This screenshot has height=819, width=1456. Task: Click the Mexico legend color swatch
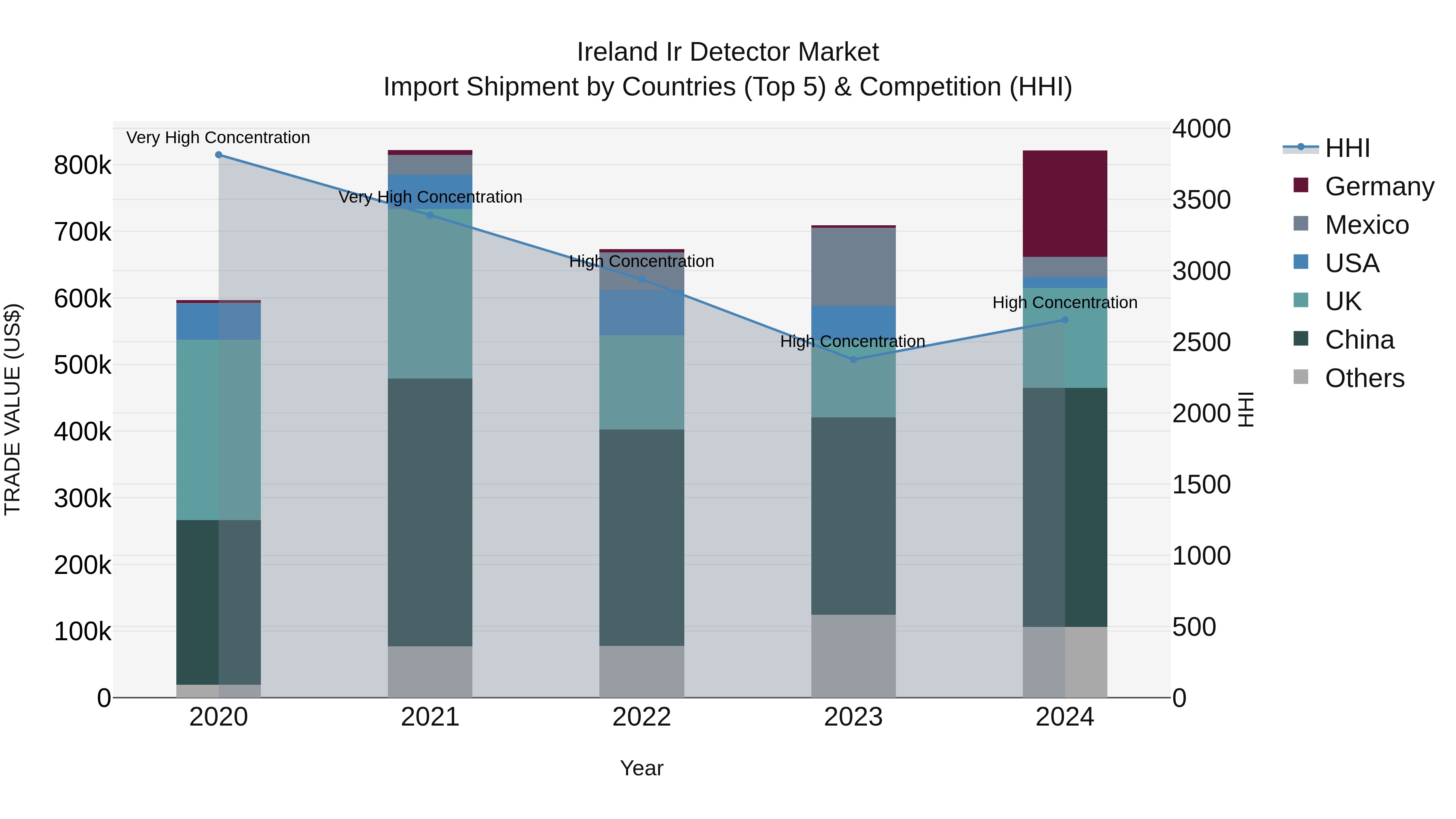point(1301,223)
